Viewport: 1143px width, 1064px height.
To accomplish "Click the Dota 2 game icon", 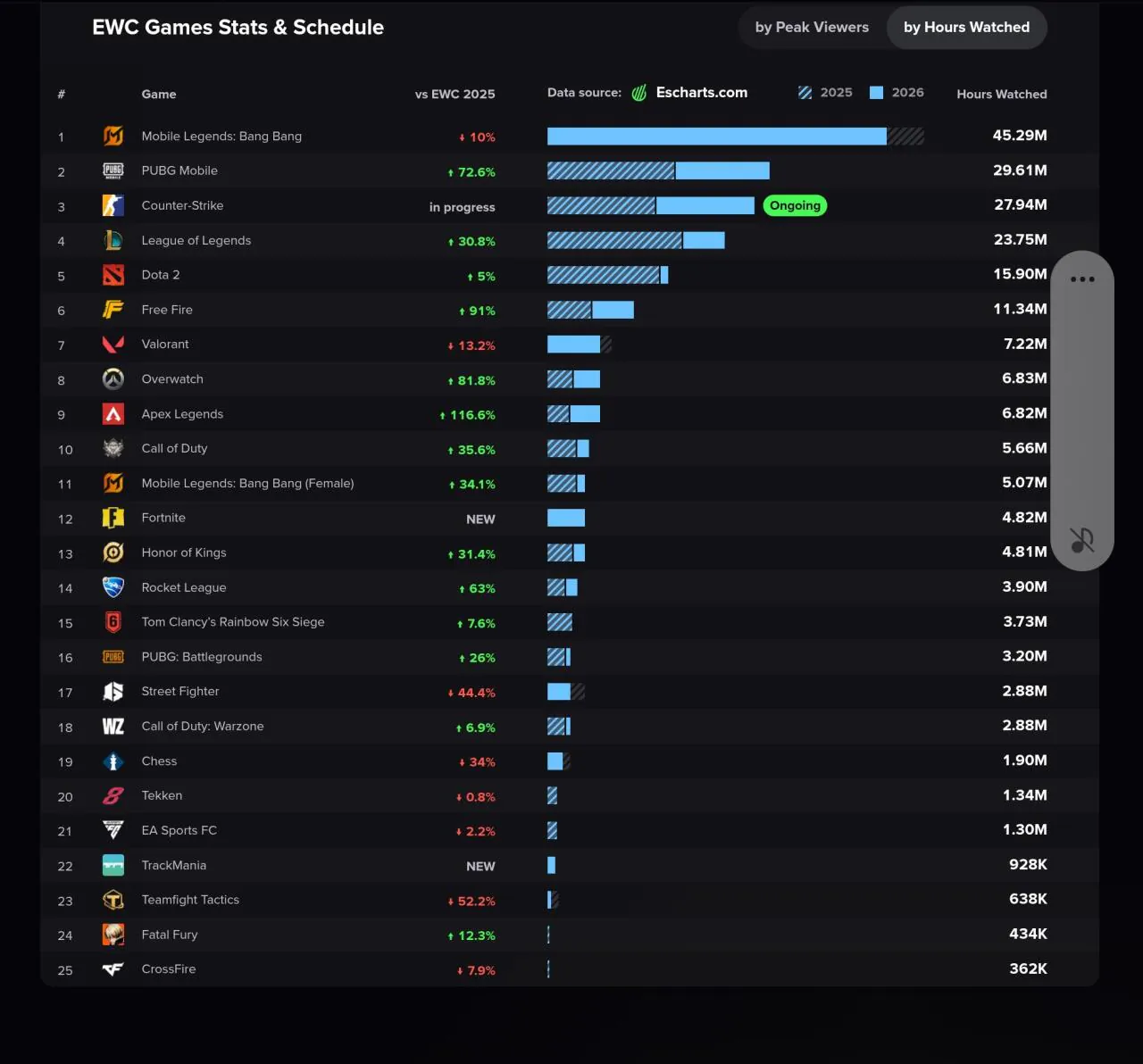I will (x=113, y=275).
